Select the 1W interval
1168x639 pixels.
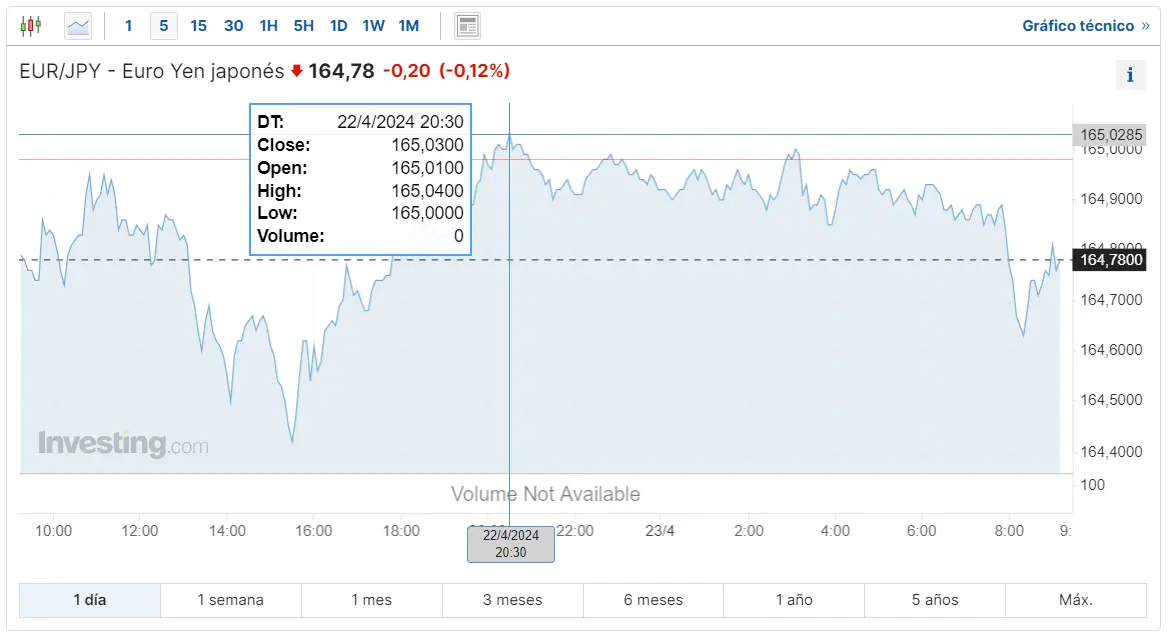tap(373, 26)
